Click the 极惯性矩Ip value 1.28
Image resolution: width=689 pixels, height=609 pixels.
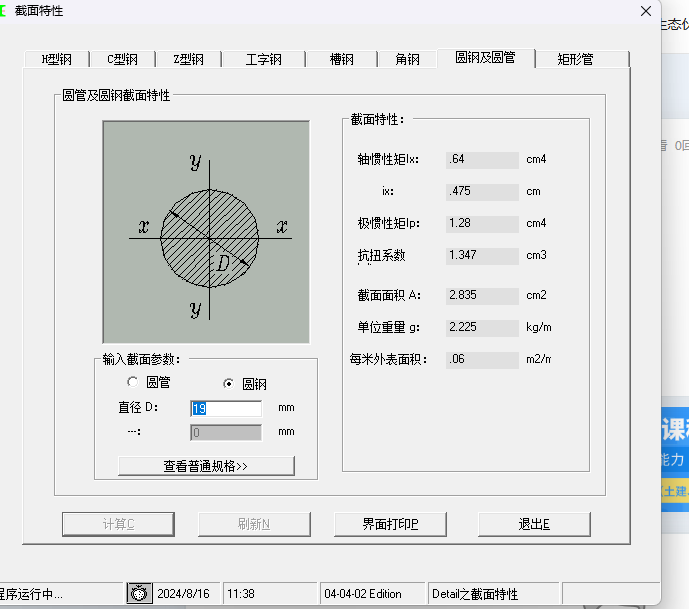(482, 224)
